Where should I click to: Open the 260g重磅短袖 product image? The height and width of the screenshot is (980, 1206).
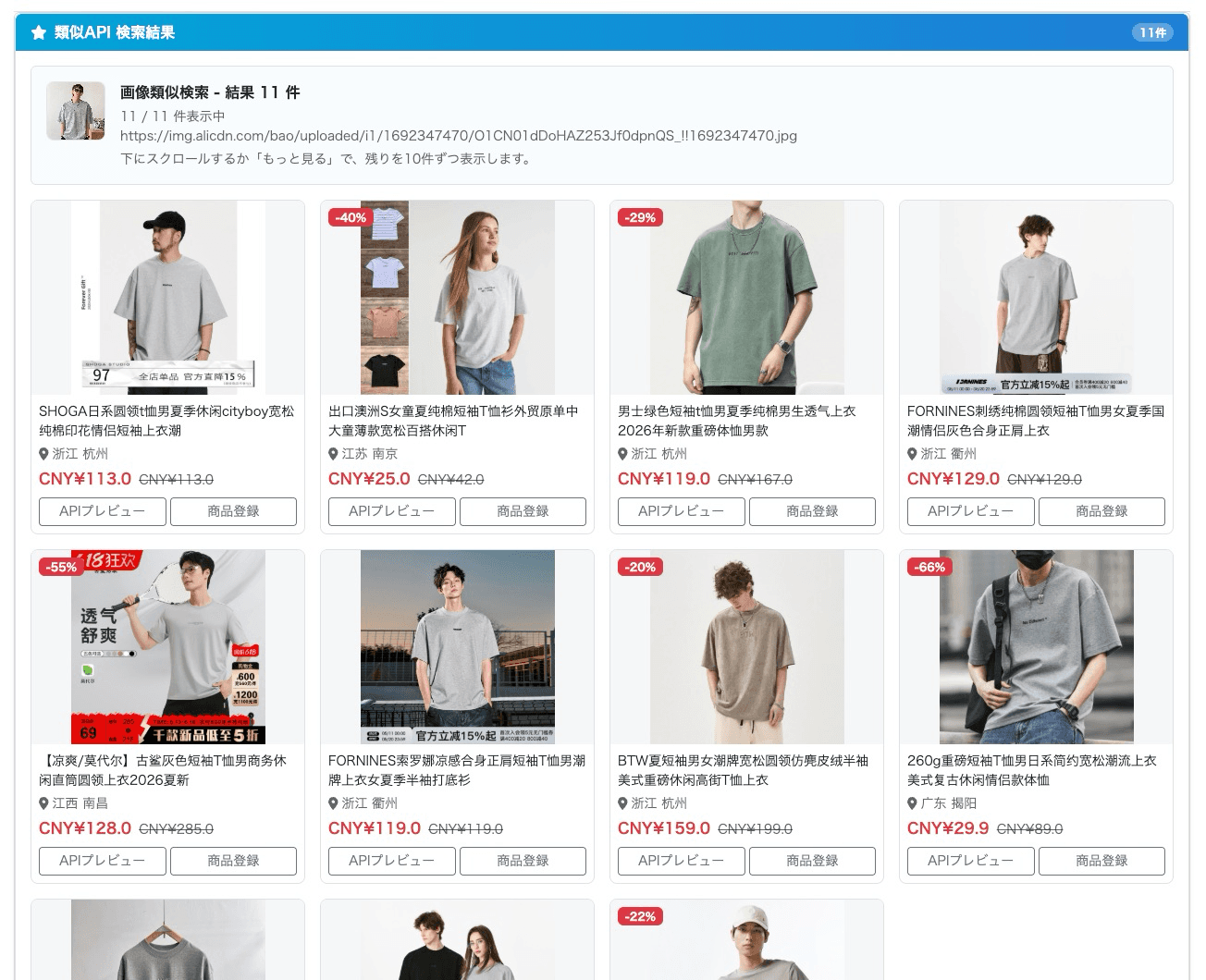pyautogui.click(x=1036, y=647)
